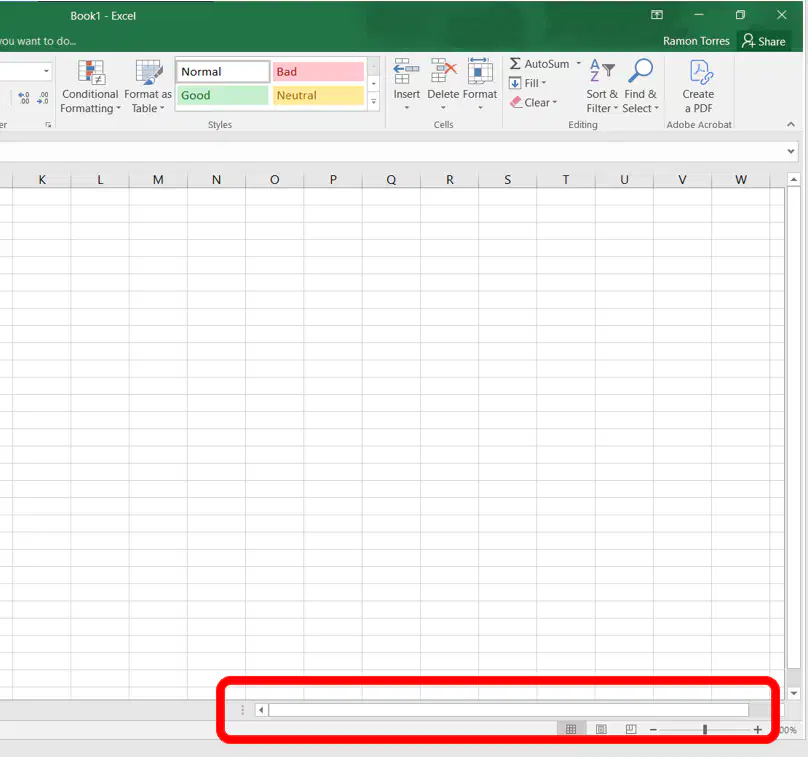This screenshot has height=757, width=808.
Task: Click Format as Table icon
Action: point(148,72)
